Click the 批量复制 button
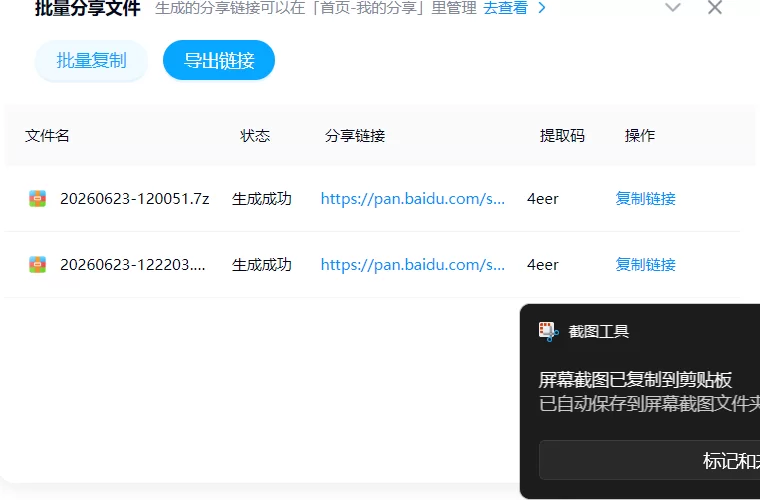The height and width of the screenshot is (500, 760). (x=91, y=61)
